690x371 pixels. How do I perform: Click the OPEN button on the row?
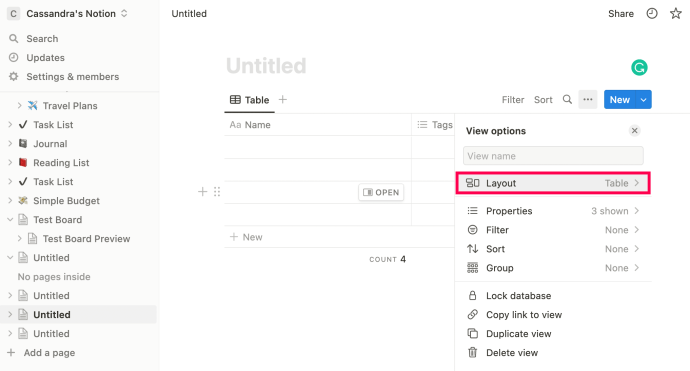(381, 192)
